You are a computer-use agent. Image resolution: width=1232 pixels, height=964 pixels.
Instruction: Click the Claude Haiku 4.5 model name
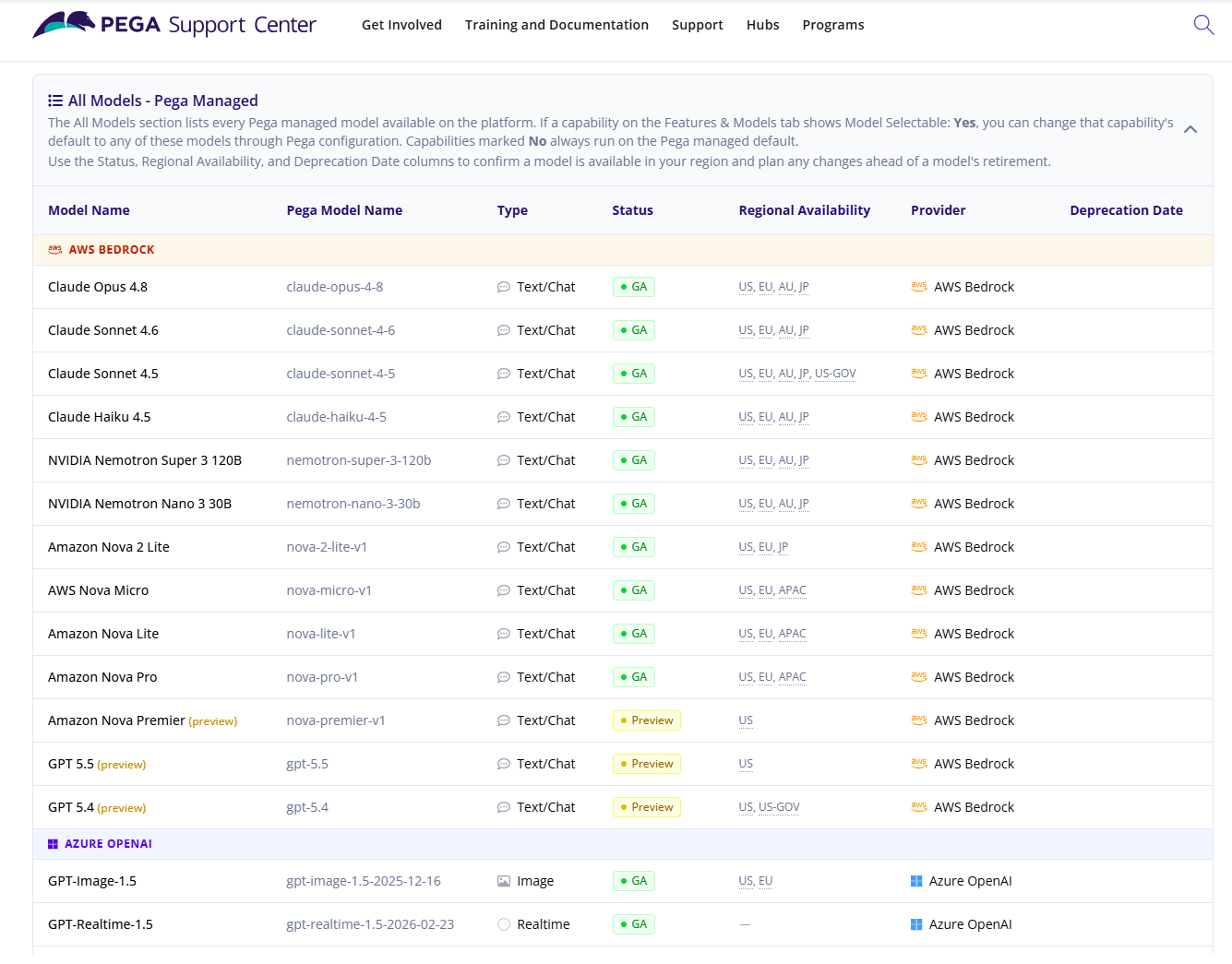click(x=99, y=417)
